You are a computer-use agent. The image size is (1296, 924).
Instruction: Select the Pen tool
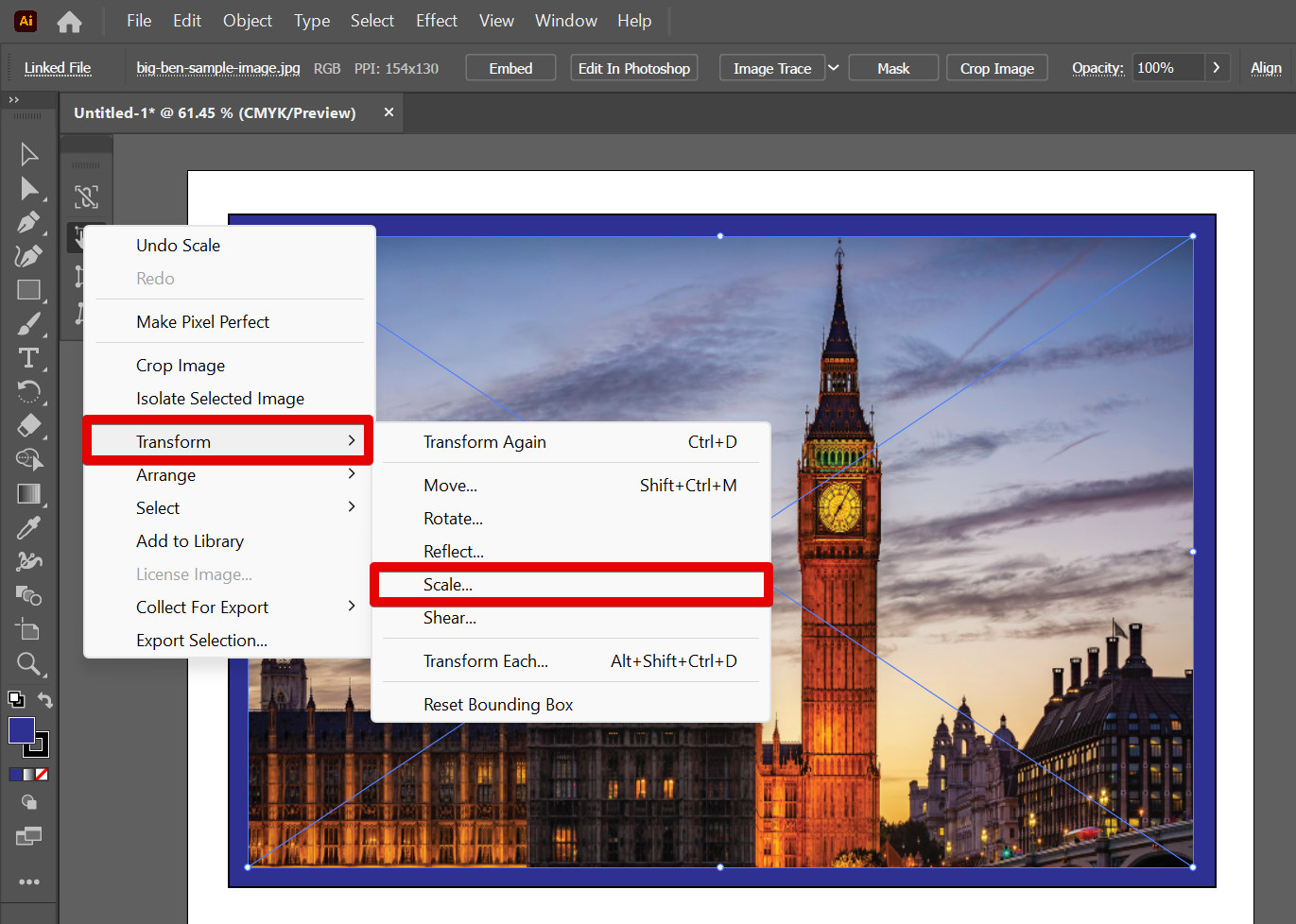pyautogui.click(x=28, y=223)
